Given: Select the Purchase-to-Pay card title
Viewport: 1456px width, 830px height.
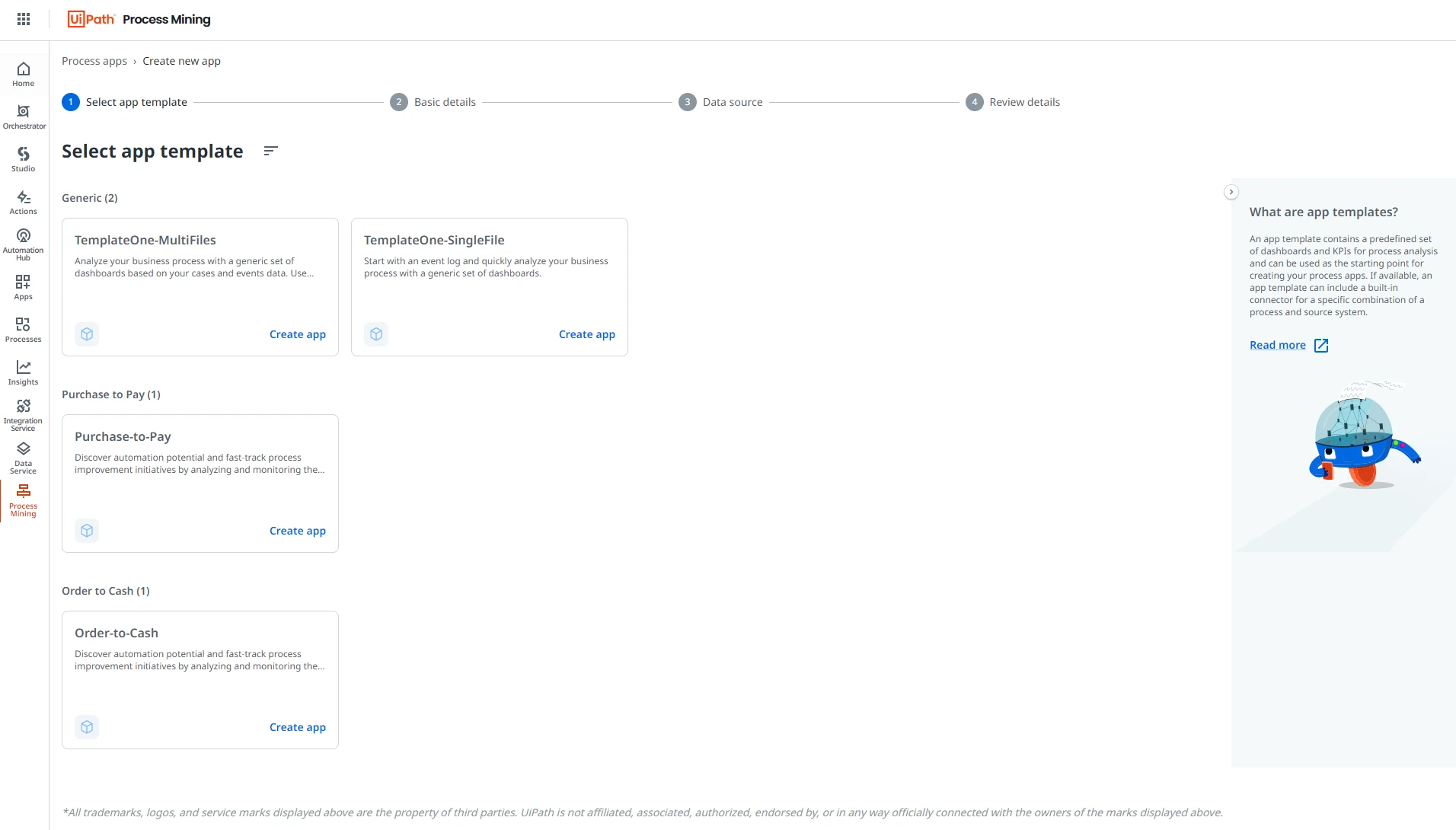Looking at the screenshot, I should pyautogui.click(x=123, y=436).
